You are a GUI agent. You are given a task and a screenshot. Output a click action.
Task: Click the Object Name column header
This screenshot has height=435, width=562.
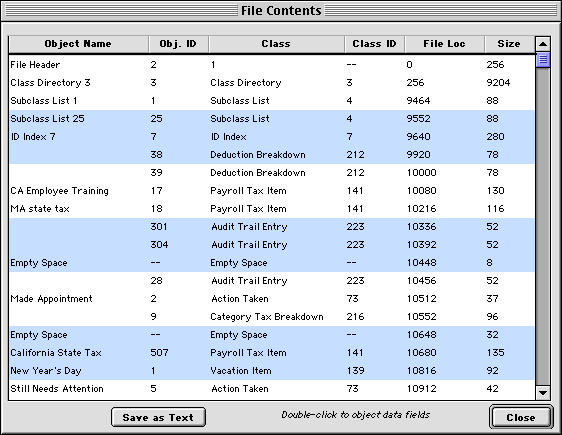78,44
